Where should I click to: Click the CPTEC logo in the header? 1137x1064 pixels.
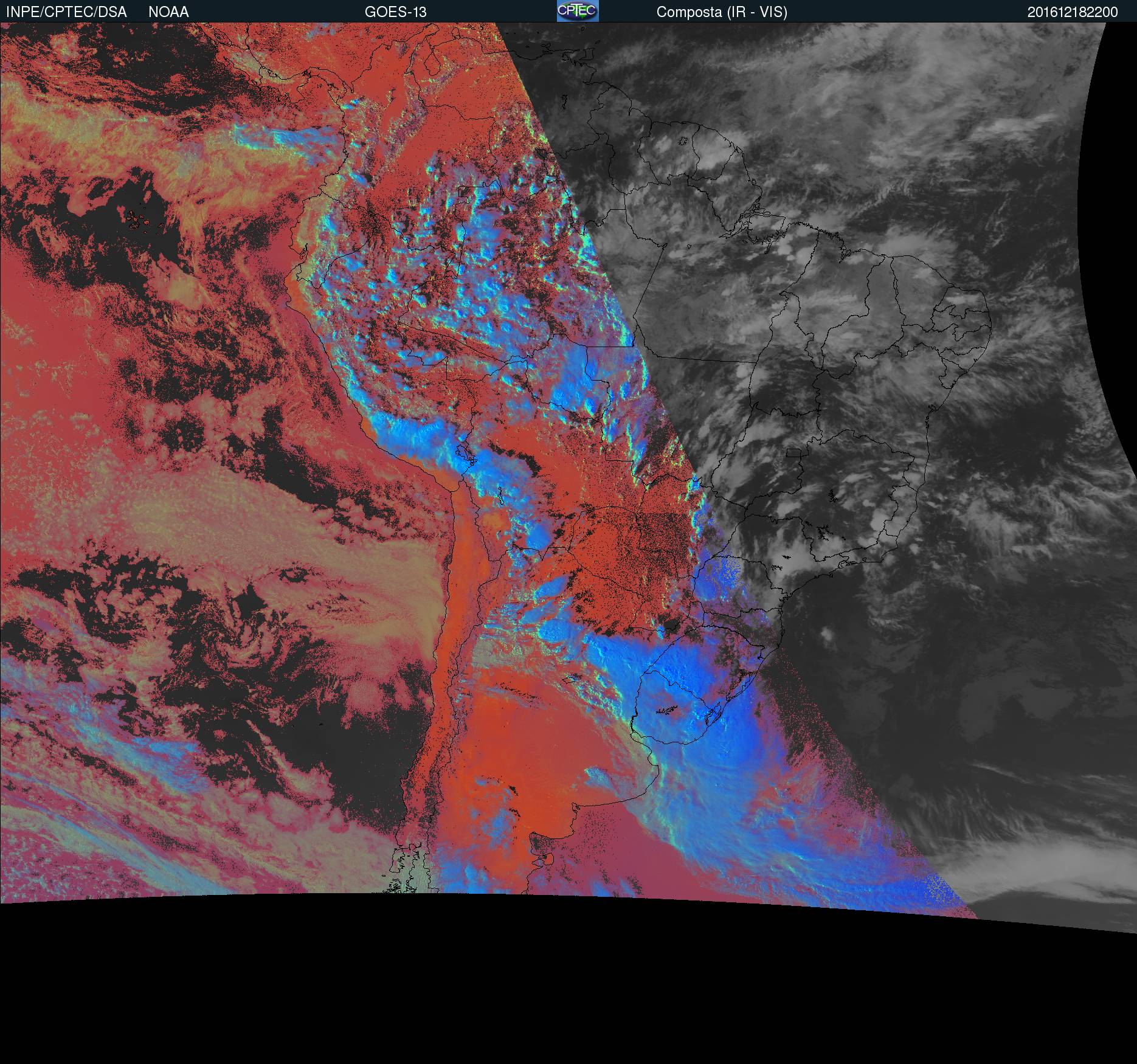[x=577, y=11]
